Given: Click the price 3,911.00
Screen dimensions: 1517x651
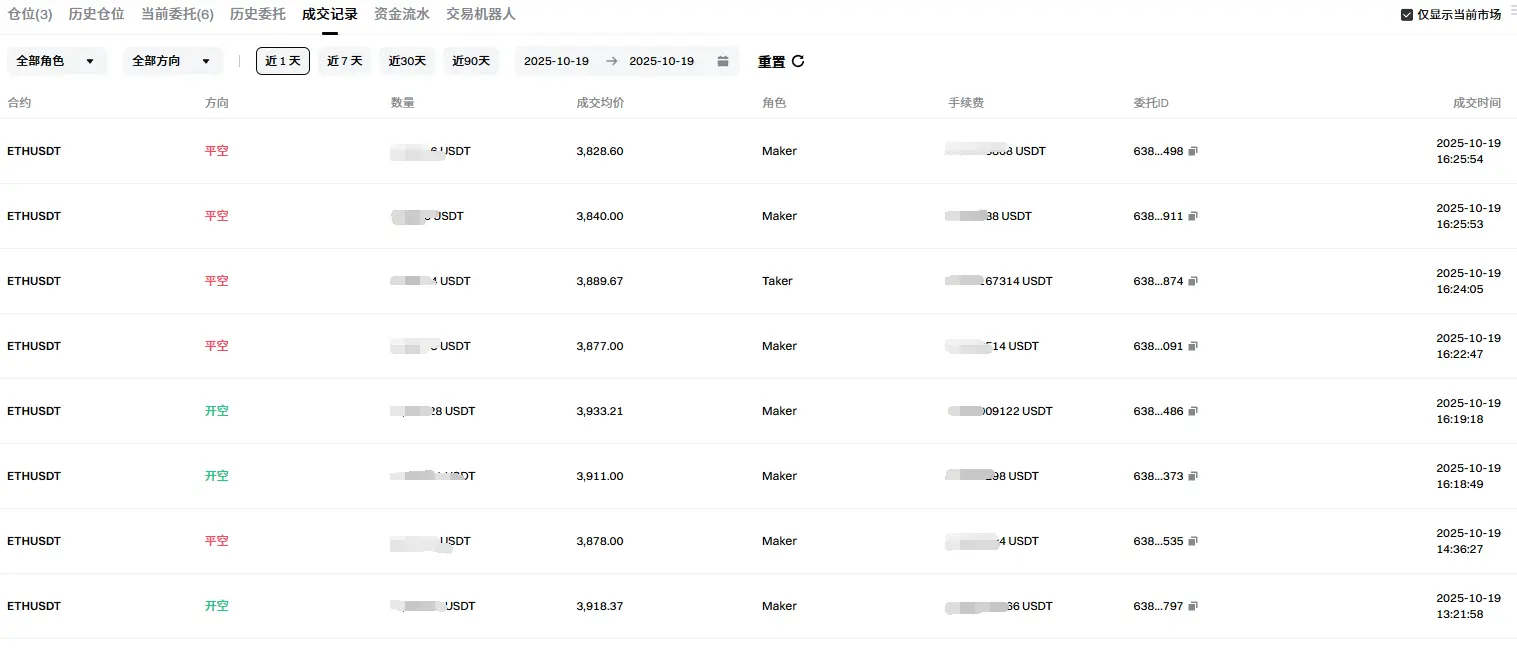Looking at the screenshot, I should click(600, 477).
